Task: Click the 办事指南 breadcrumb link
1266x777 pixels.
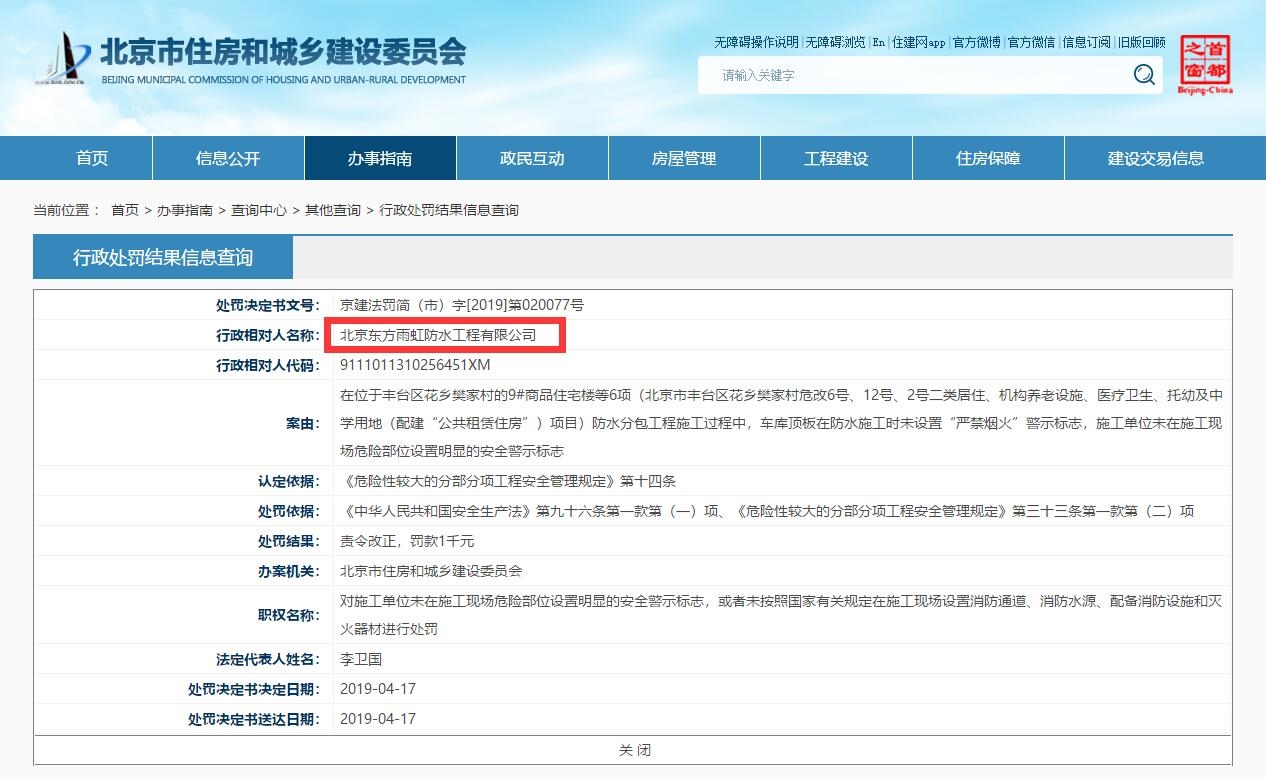Action: (x=185, y=210)
